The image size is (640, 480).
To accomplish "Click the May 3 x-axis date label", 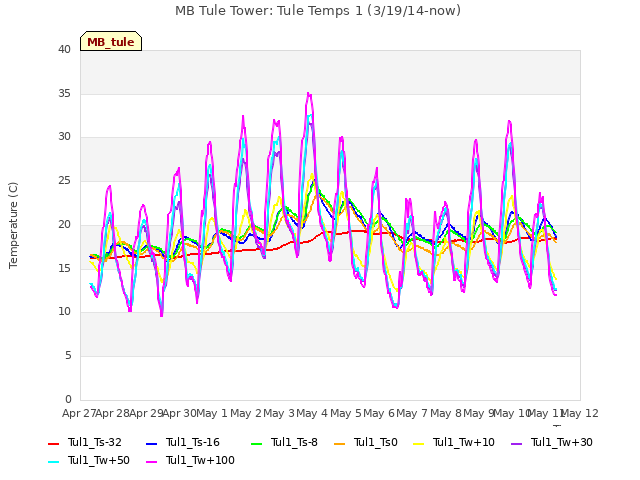I will [279, 413].
